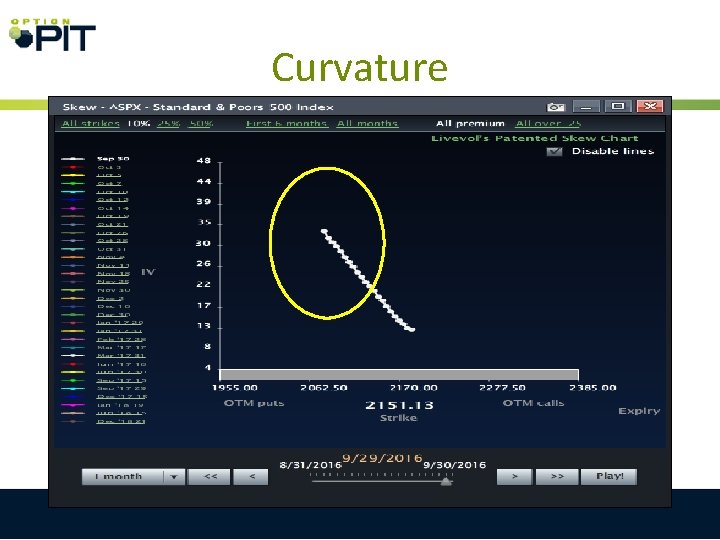Click the white Sep 30 legend line marker

73,159
